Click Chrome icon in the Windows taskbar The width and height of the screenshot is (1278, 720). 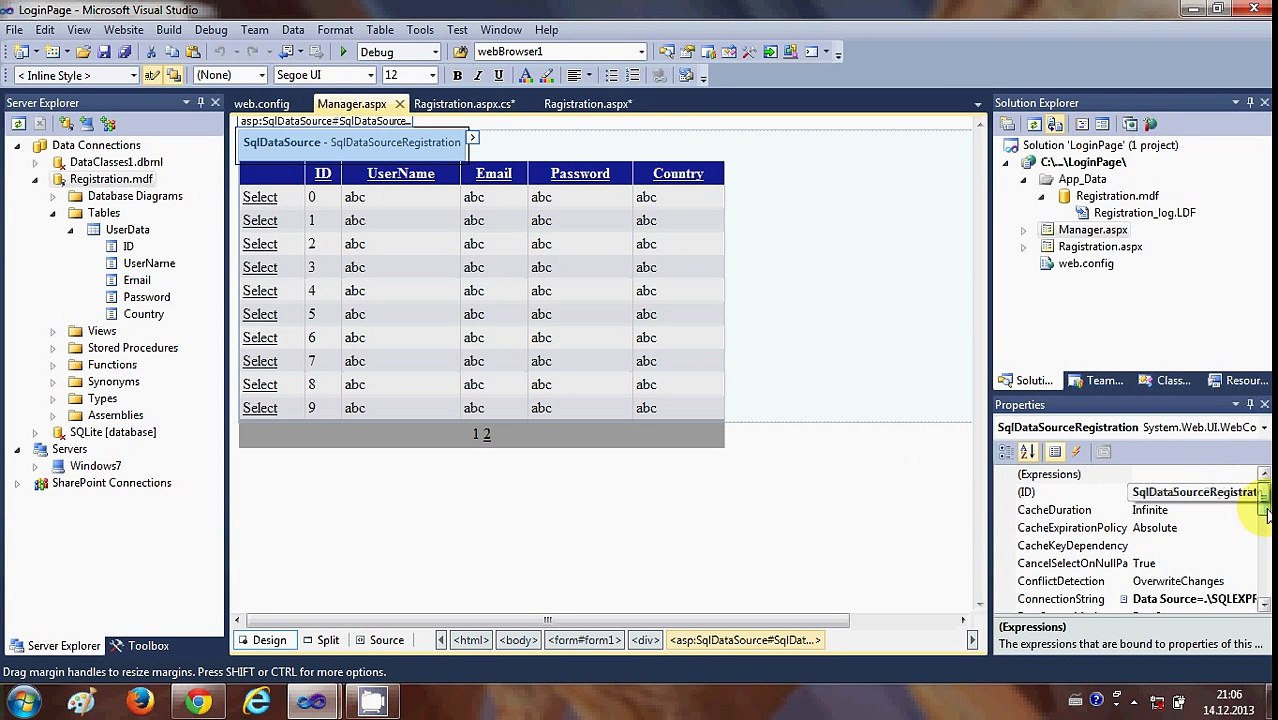tap(198, 702)
